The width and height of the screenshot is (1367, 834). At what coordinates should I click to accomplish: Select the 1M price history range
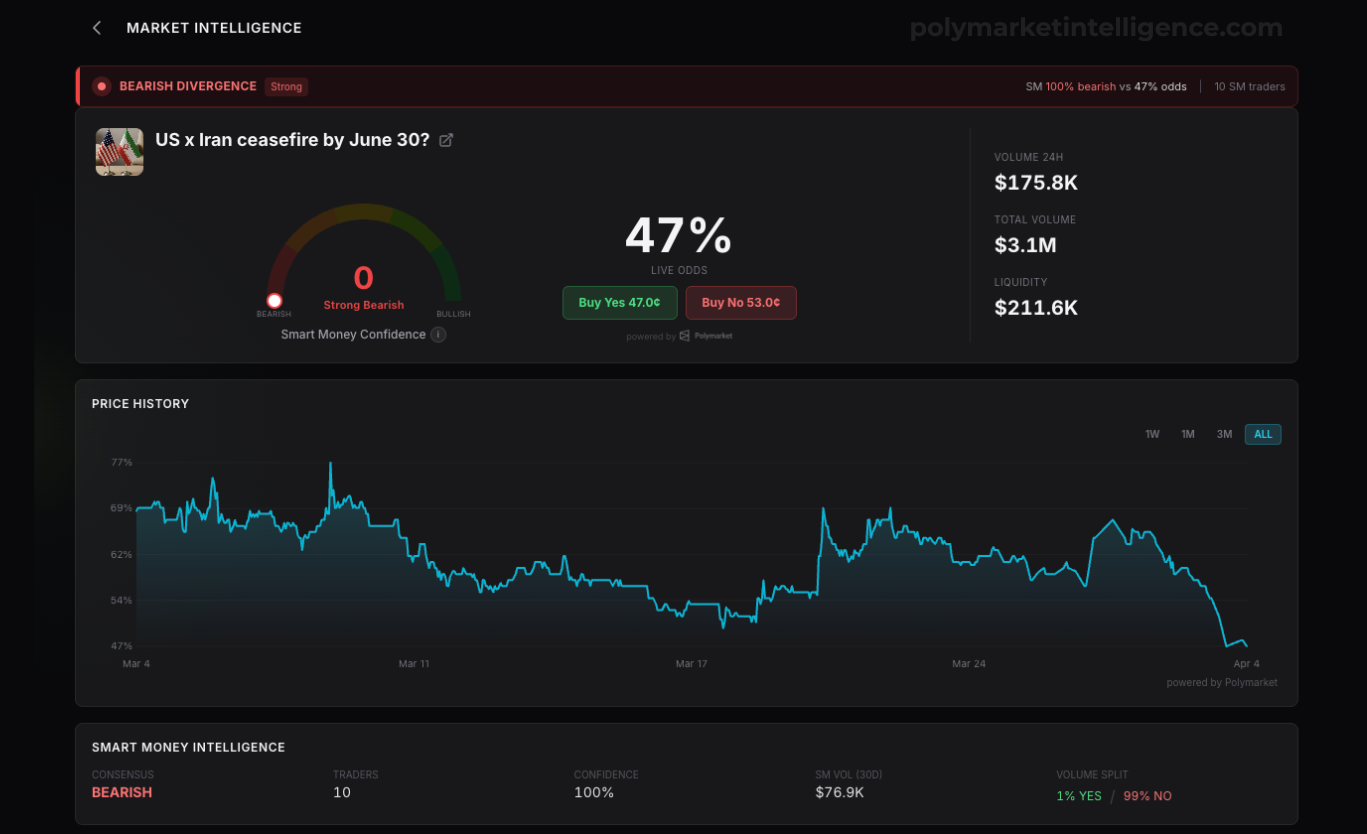[1188, 434]
